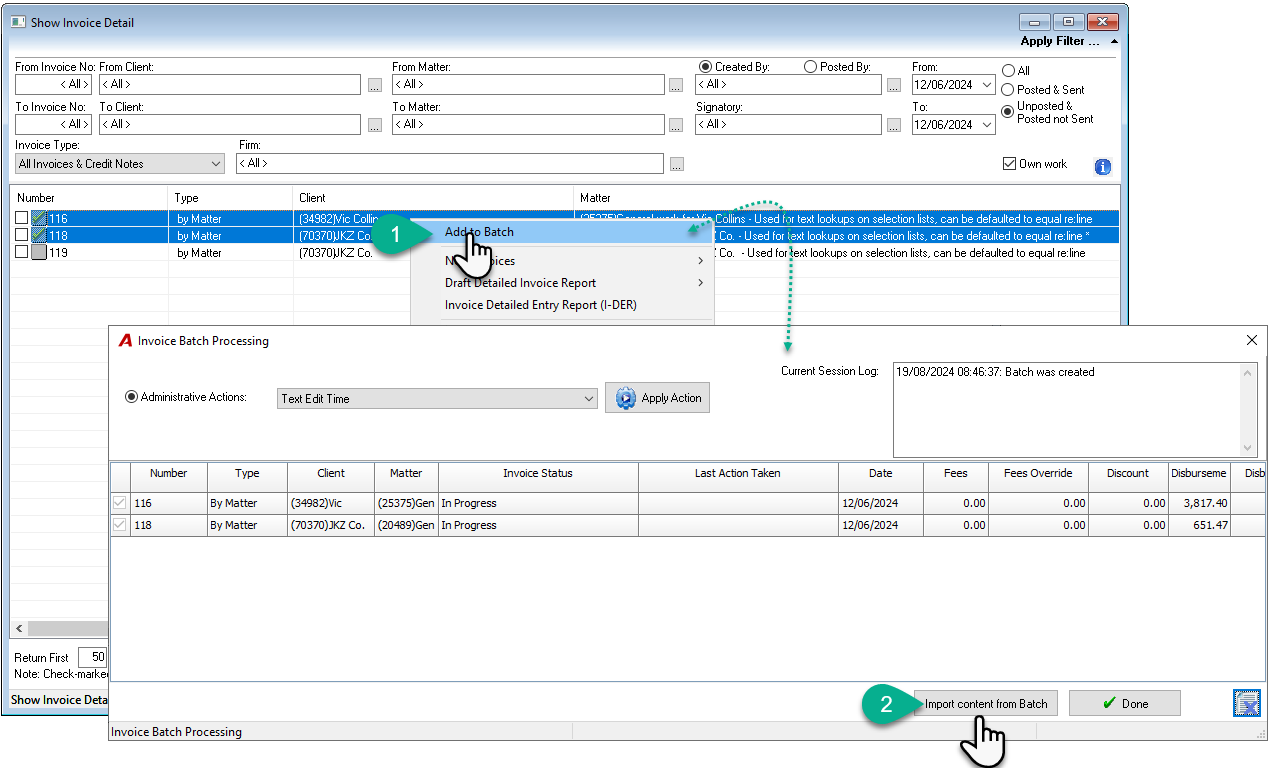Click the invoice list horizontal scrollbar left arrow

coord(18,628)
